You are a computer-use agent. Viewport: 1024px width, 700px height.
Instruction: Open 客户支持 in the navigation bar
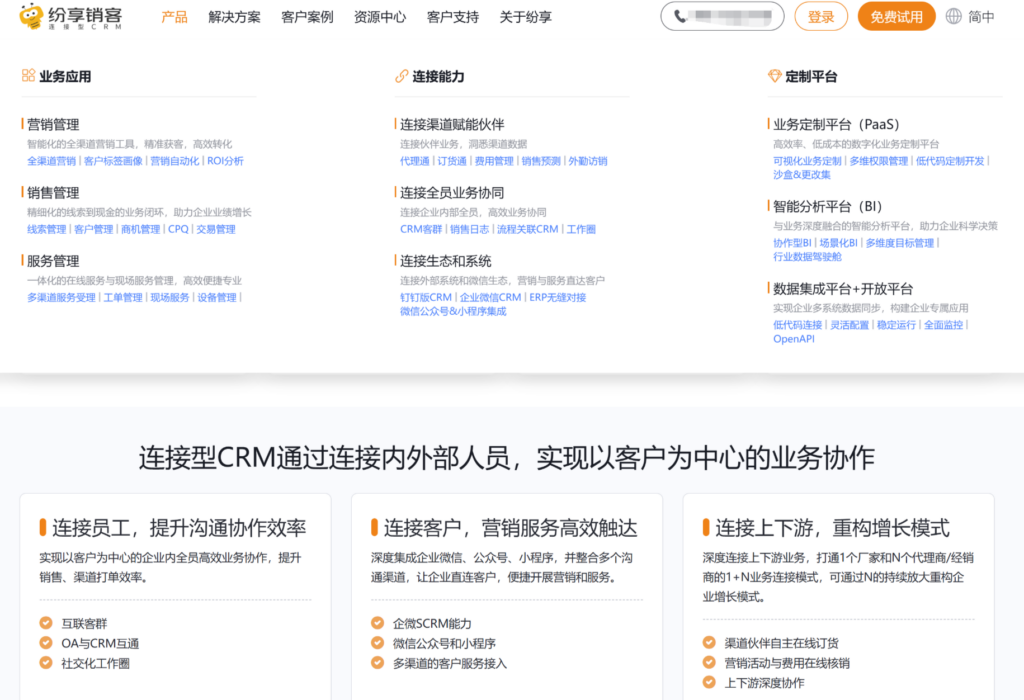point(451,16)
